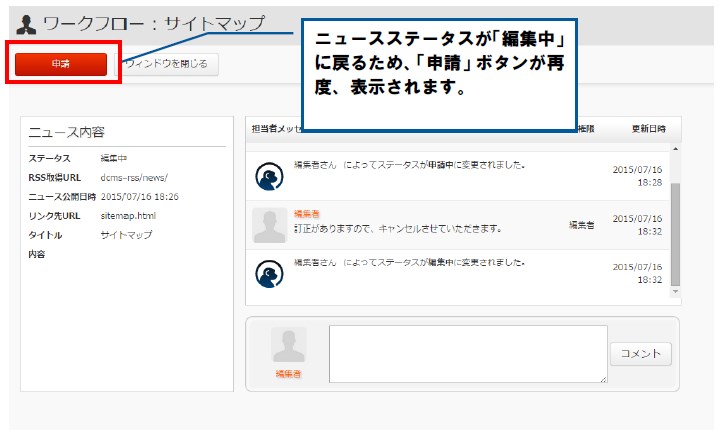Screen dimensions: 719x434
Task: Click the sitemap.html link URL value
Action: point(128,216)
